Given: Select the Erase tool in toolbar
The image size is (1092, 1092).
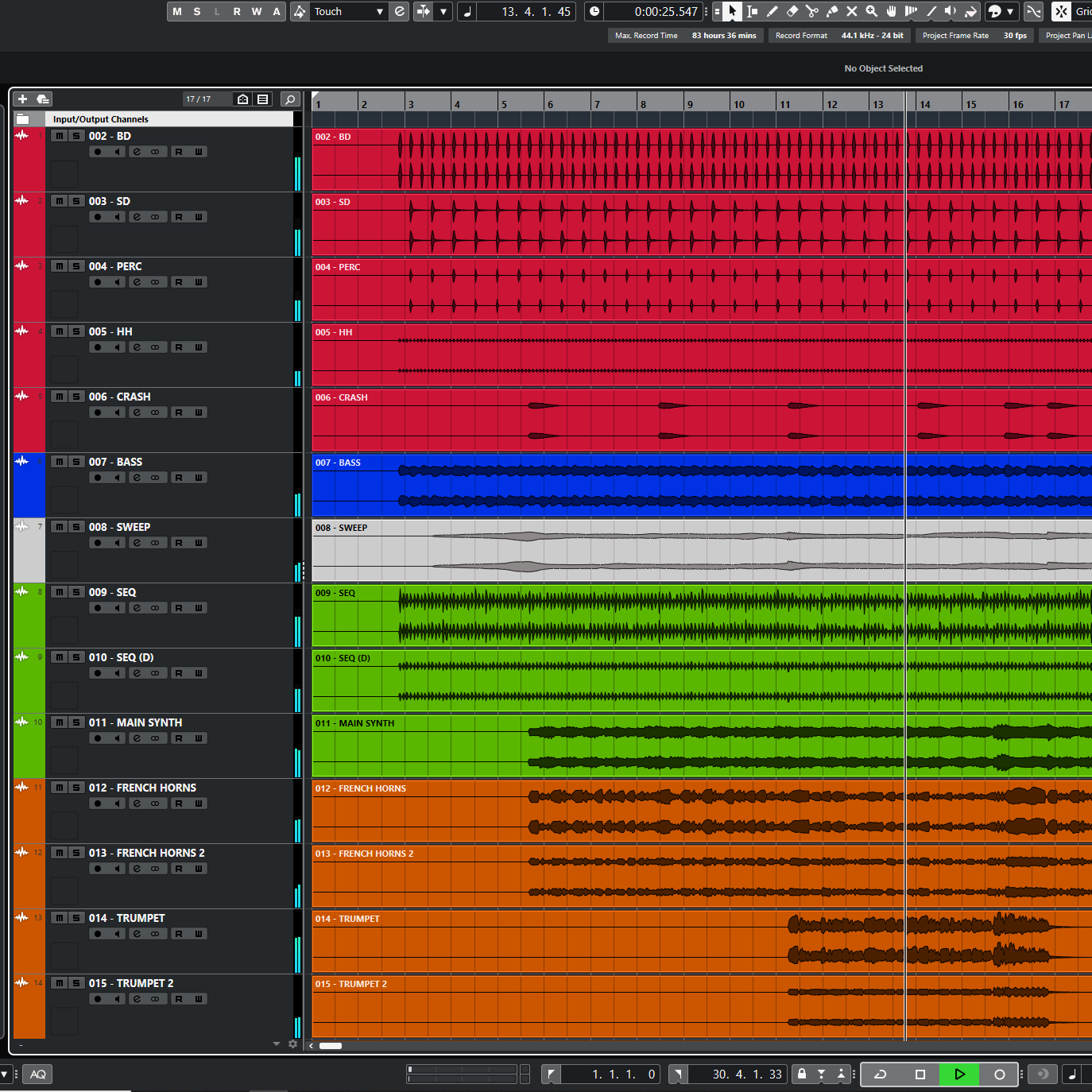Looking at the screenshot, I should coord(792,11).
